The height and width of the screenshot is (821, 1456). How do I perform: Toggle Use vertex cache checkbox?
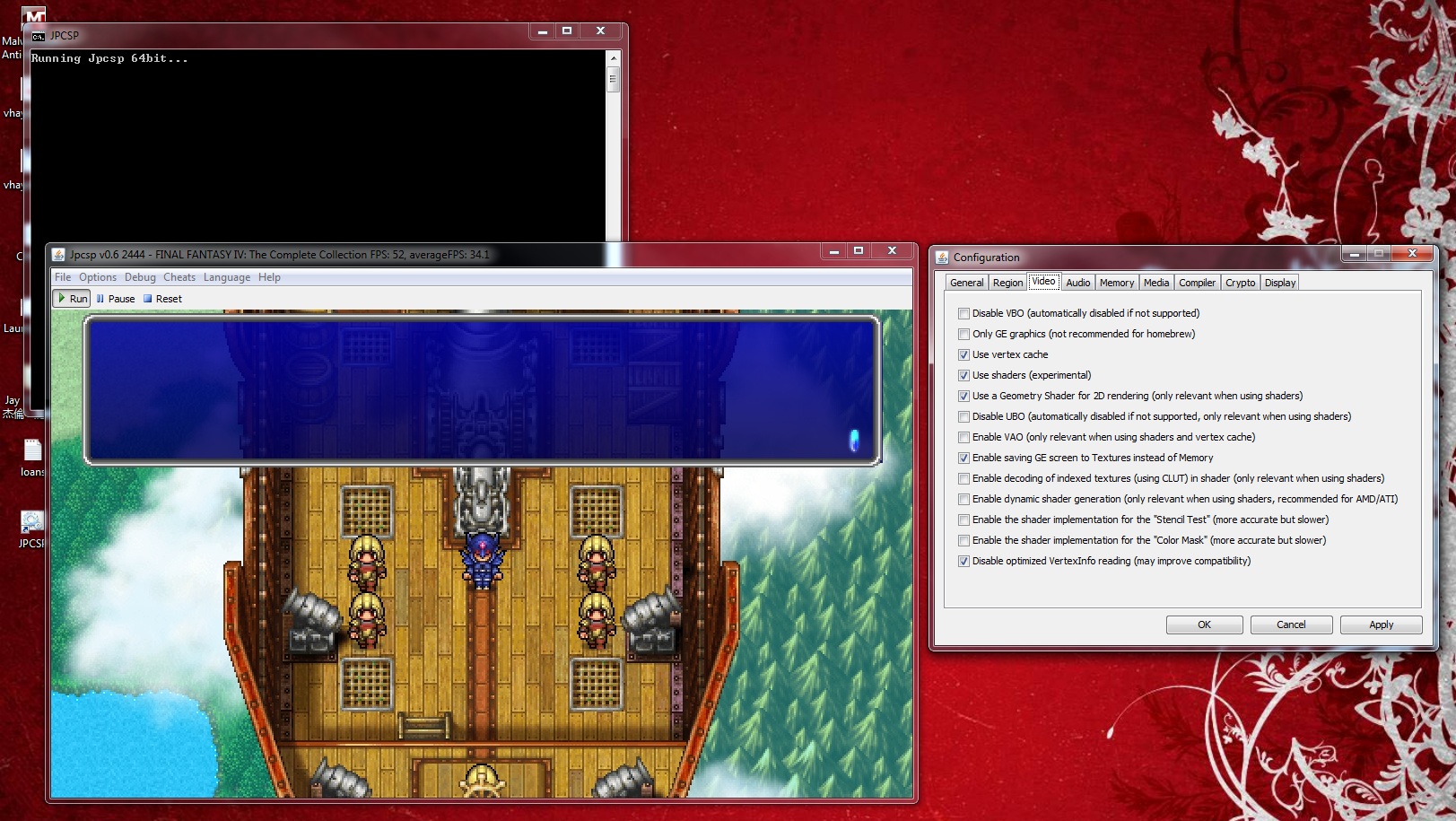[x=963, y=355]
